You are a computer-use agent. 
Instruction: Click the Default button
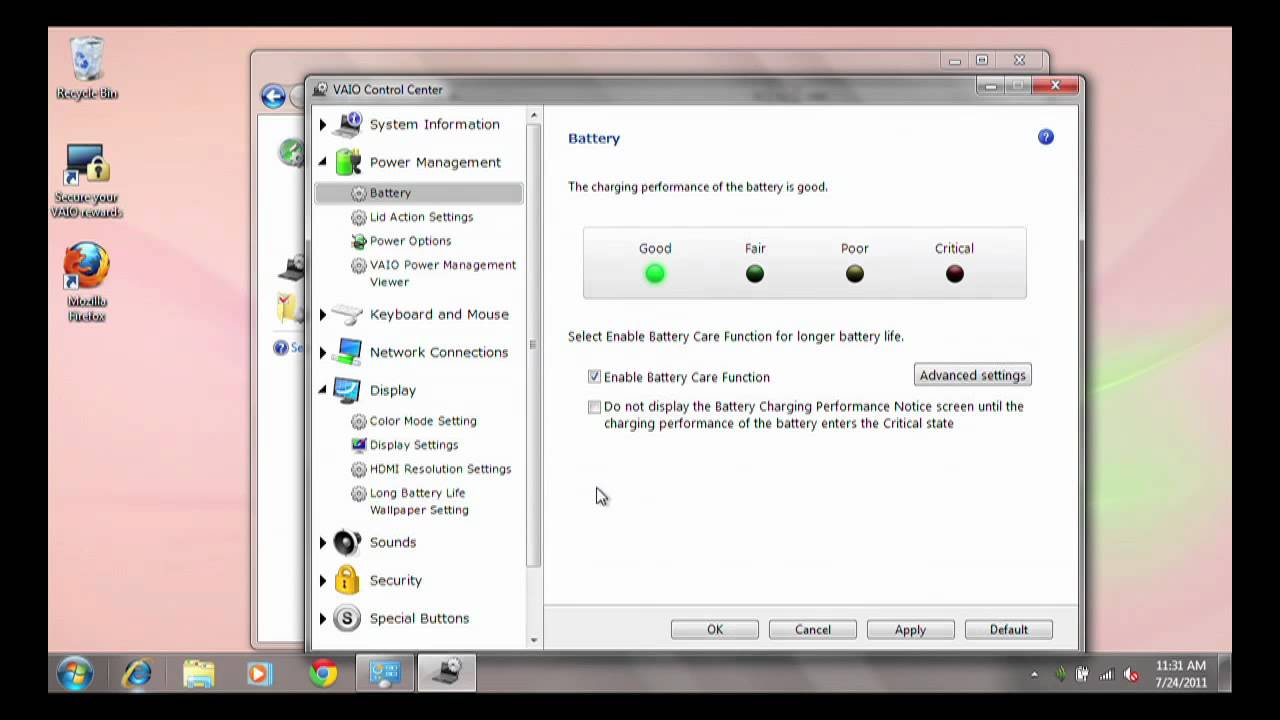pyautogui.click(x=1008, y=629)
